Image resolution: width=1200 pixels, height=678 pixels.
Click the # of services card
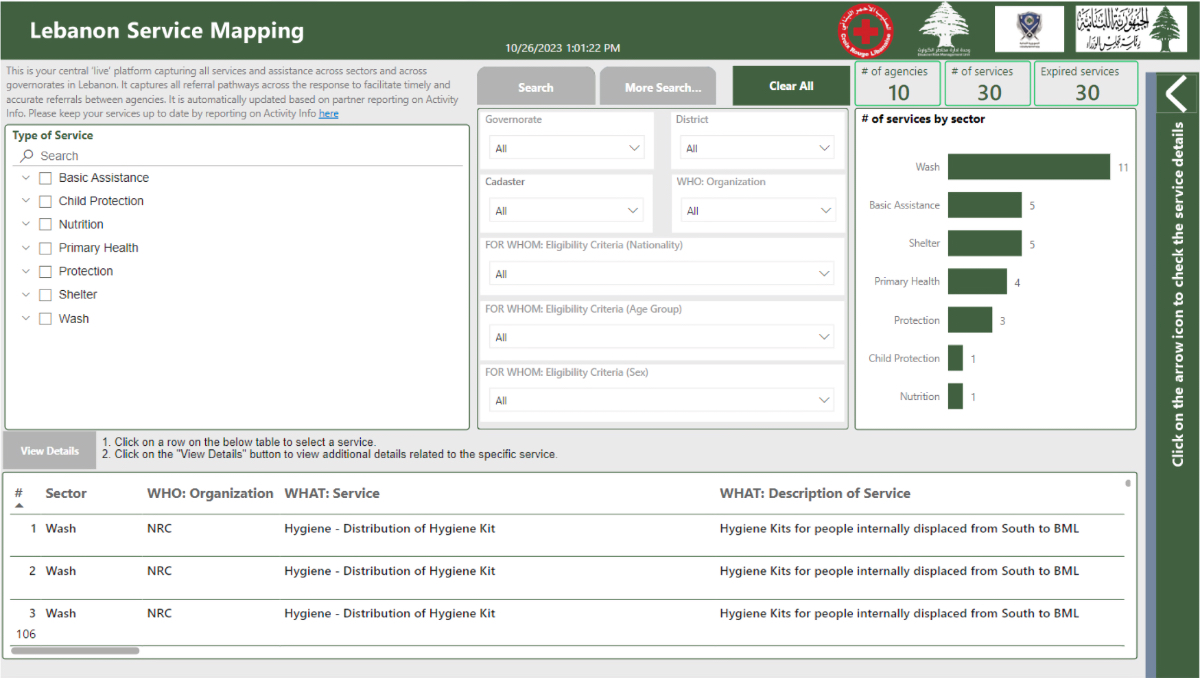989,84
